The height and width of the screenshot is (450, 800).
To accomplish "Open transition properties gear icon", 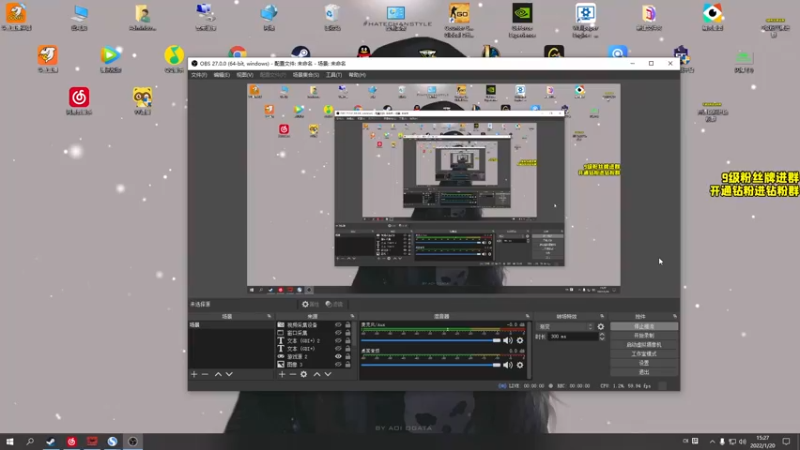I will click(x=601, y=327).
